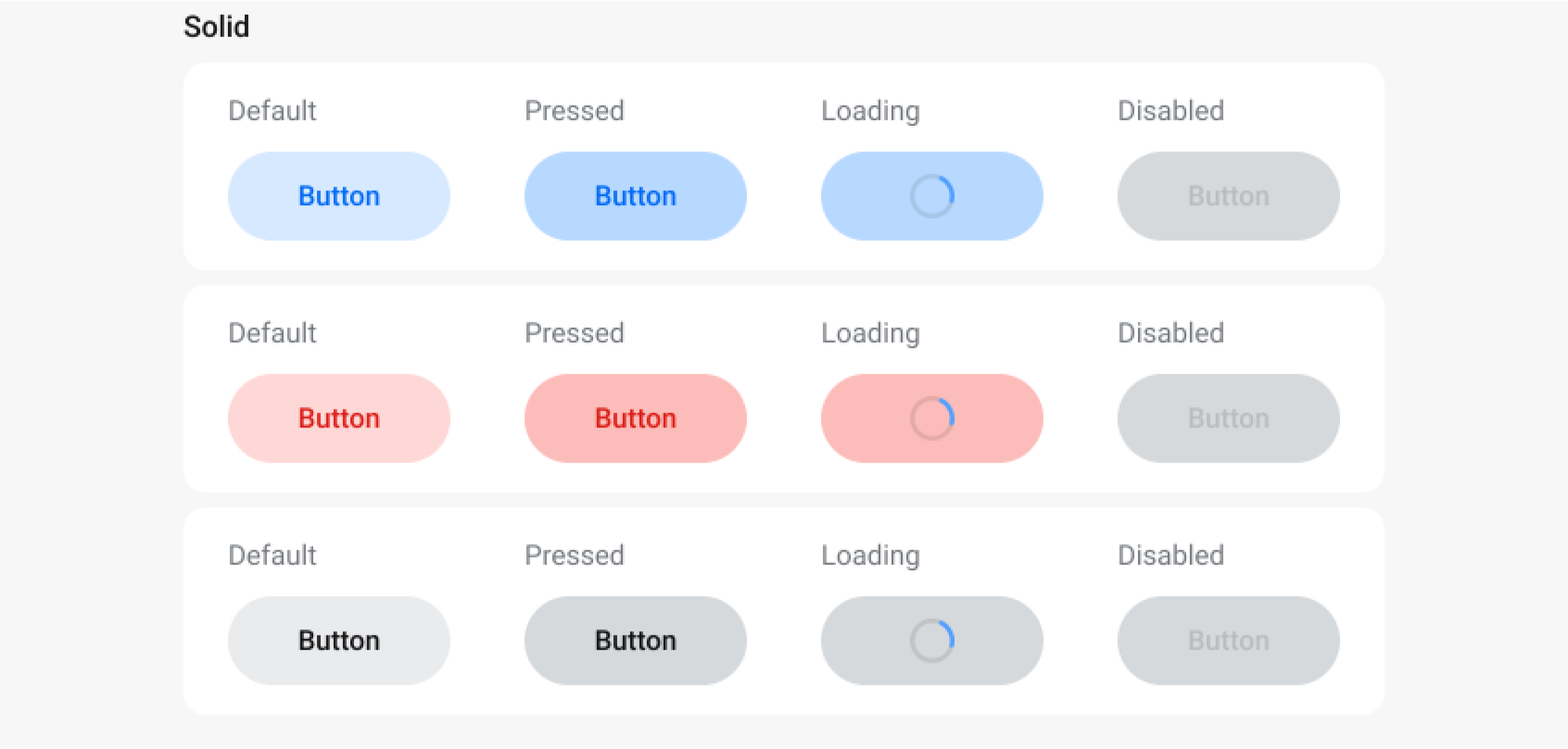Viewport: 1568px width, 749px height.
Task: Click the spinner inside the red Loading button
Action: [x=932, y=418]
